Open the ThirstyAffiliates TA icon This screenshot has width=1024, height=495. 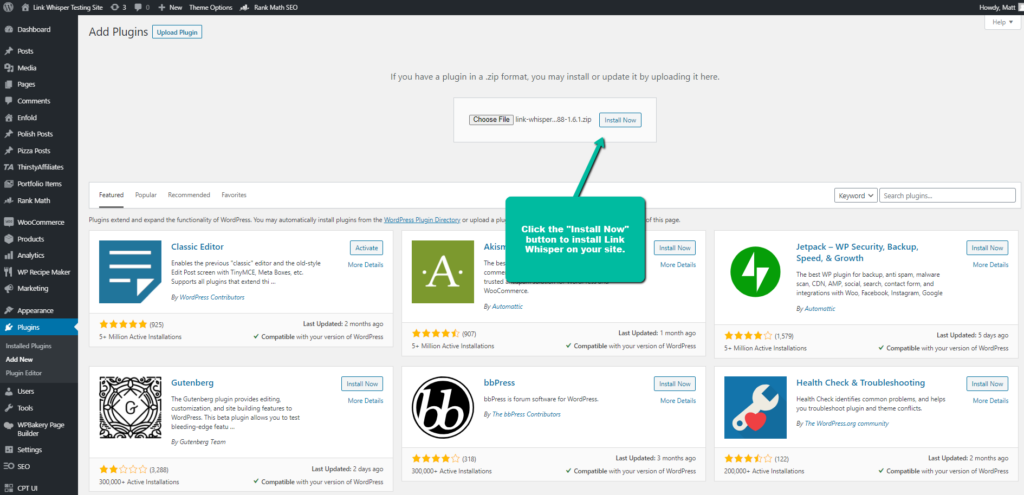click(8, 167)
